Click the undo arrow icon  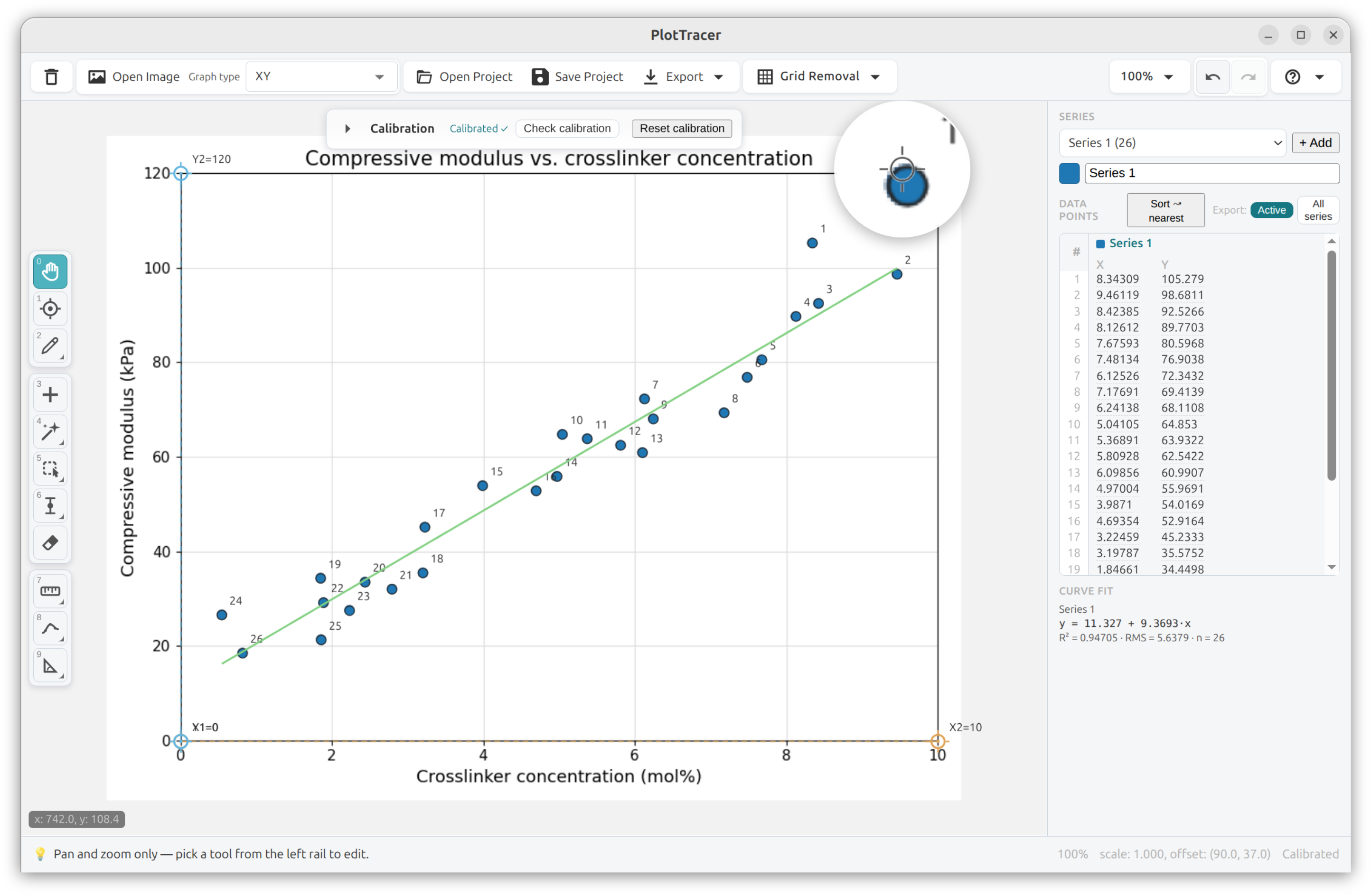tap(1212, 76)
